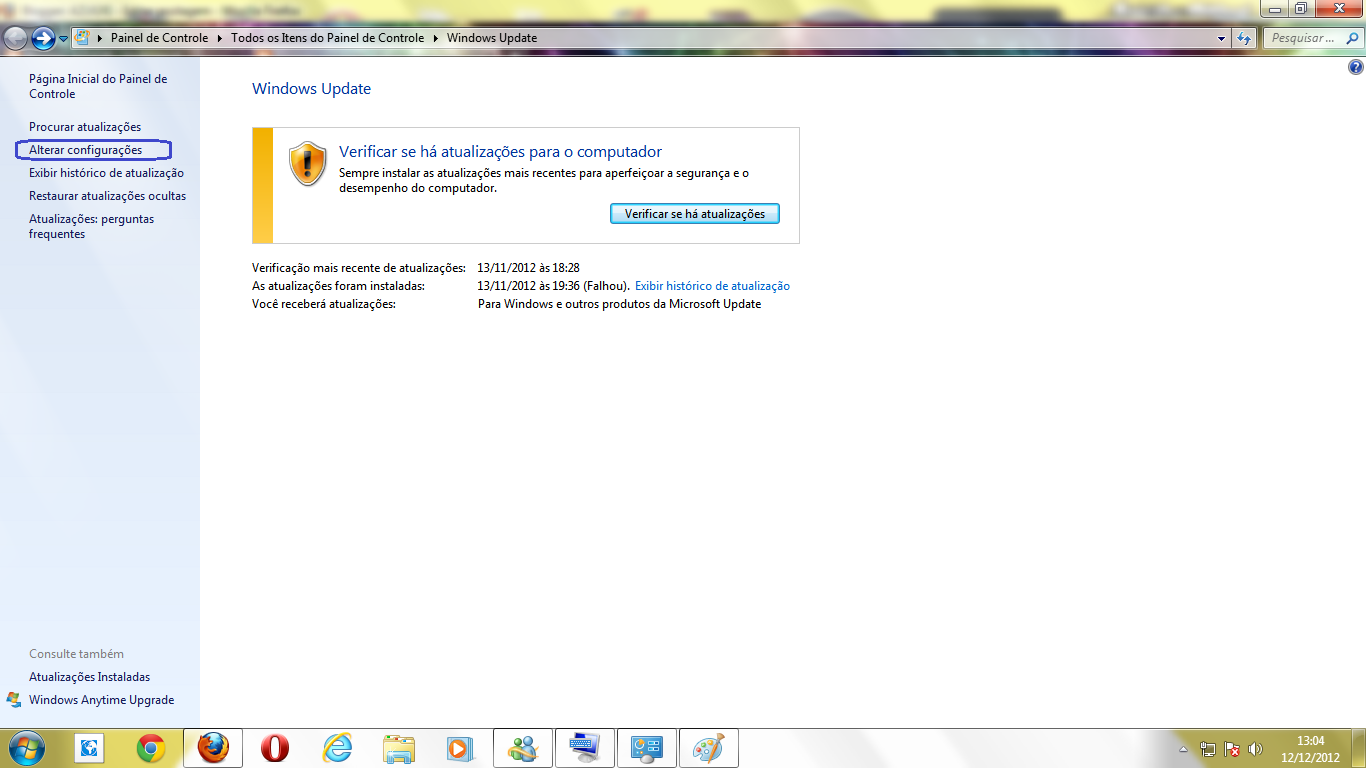
Task: Switch to On-Screen Keyboard in taskbar
Action: (585, 748)
